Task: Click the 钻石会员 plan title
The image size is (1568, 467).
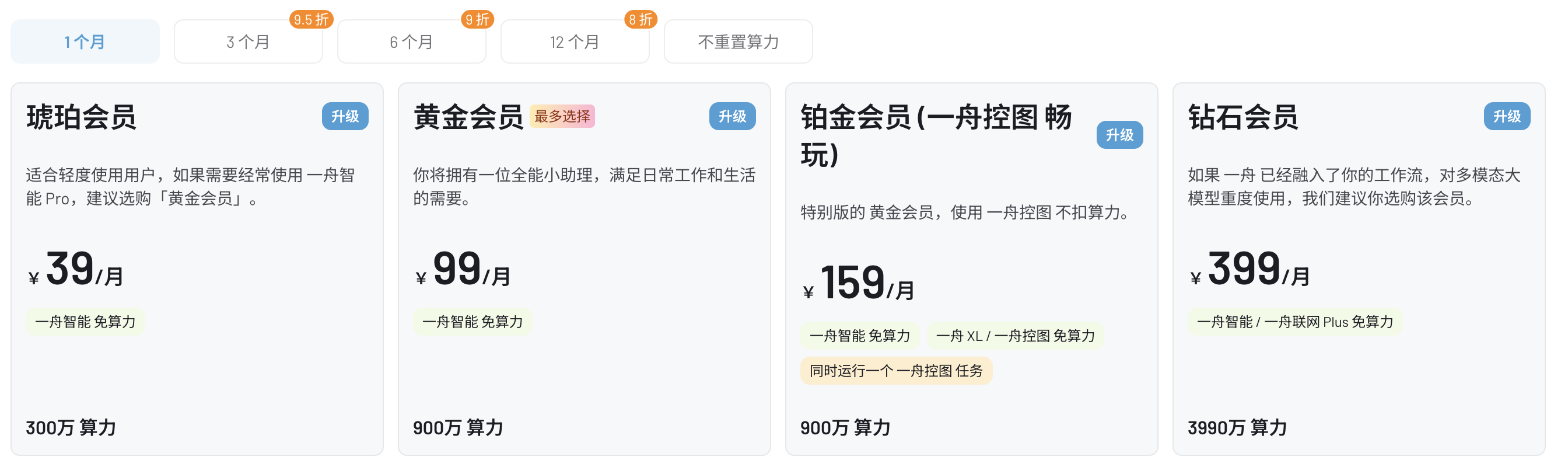Action: (1242, 117)
